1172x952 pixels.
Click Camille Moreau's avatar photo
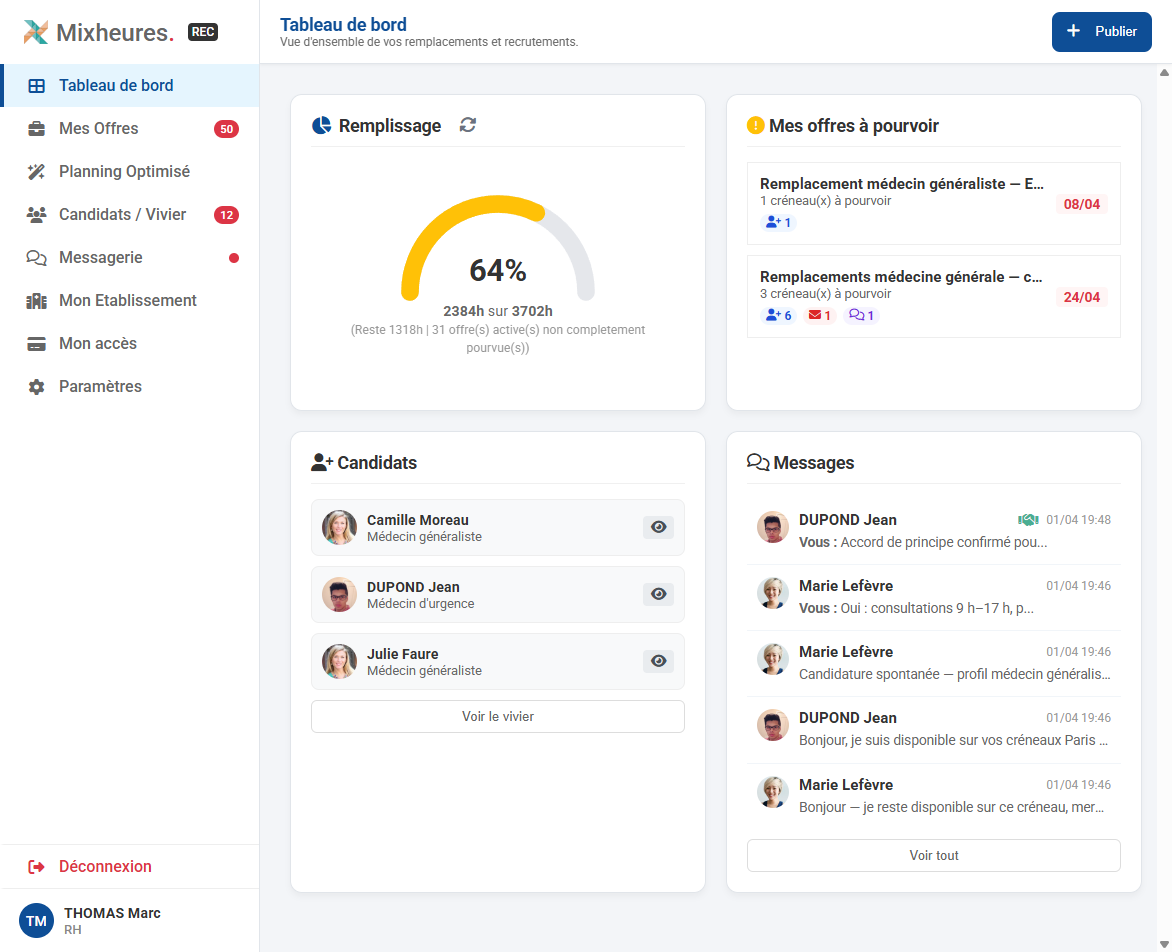[339, 528]
